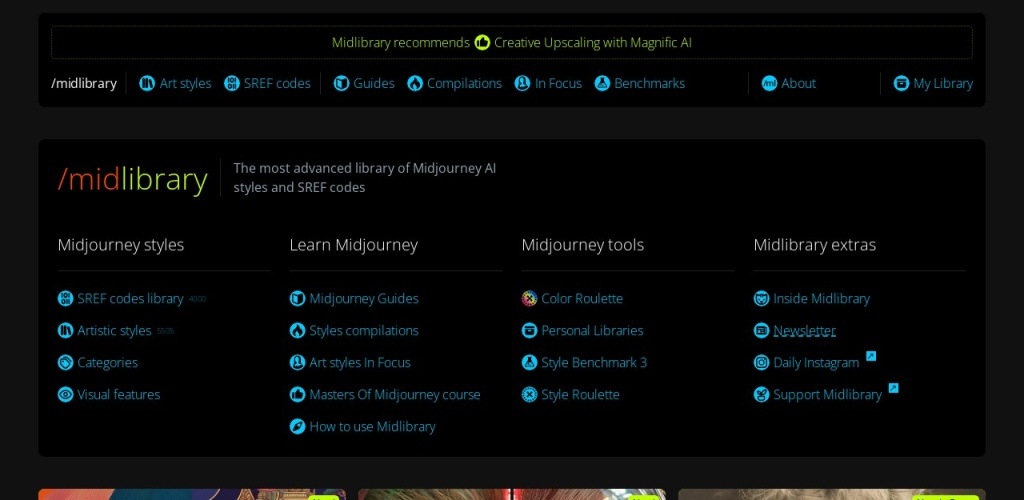Select Guides from the top menu
This screenshot has height=500, width=1024.
click(364, 84)
